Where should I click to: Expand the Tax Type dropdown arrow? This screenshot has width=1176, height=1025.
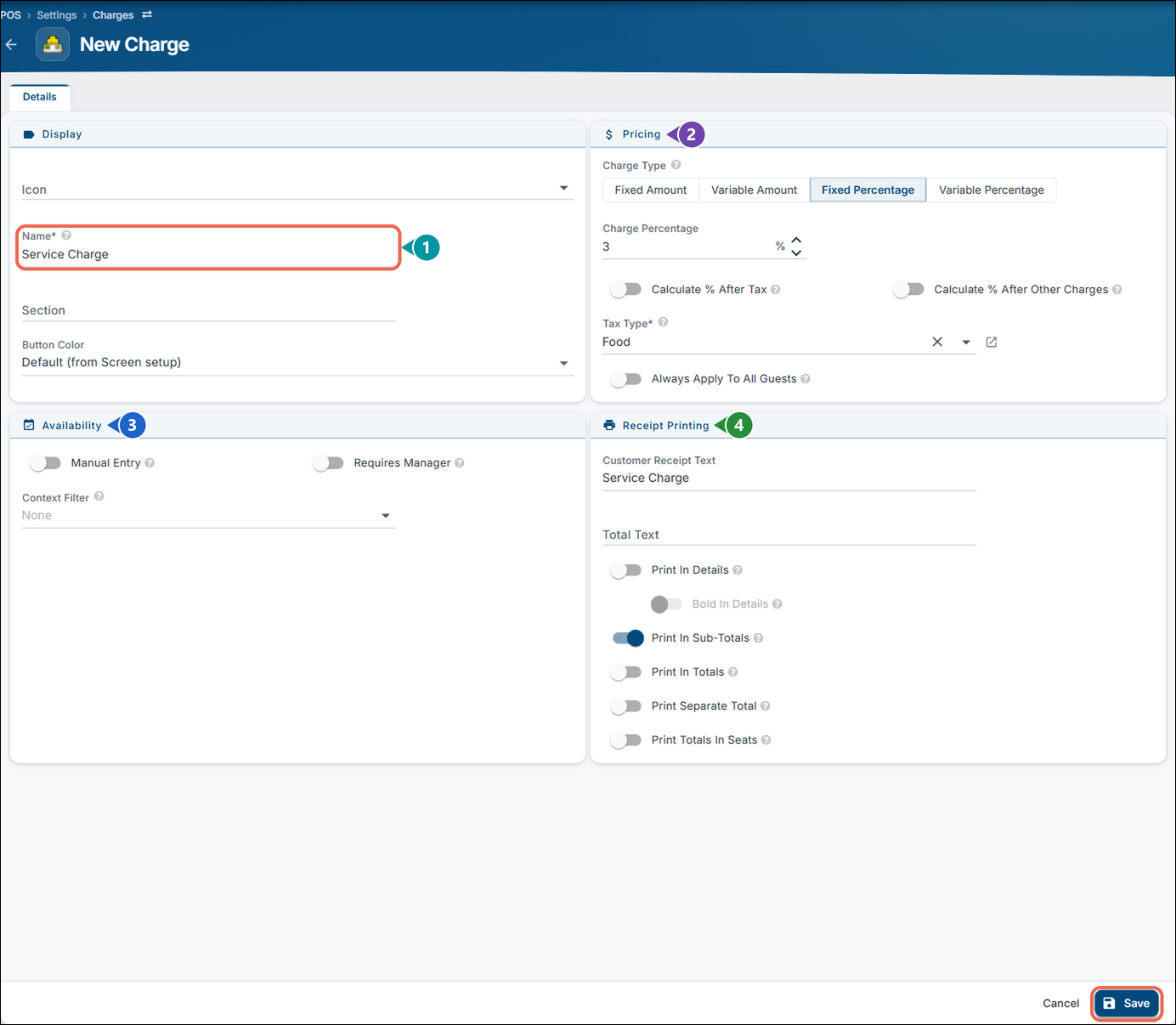[966, 343]
